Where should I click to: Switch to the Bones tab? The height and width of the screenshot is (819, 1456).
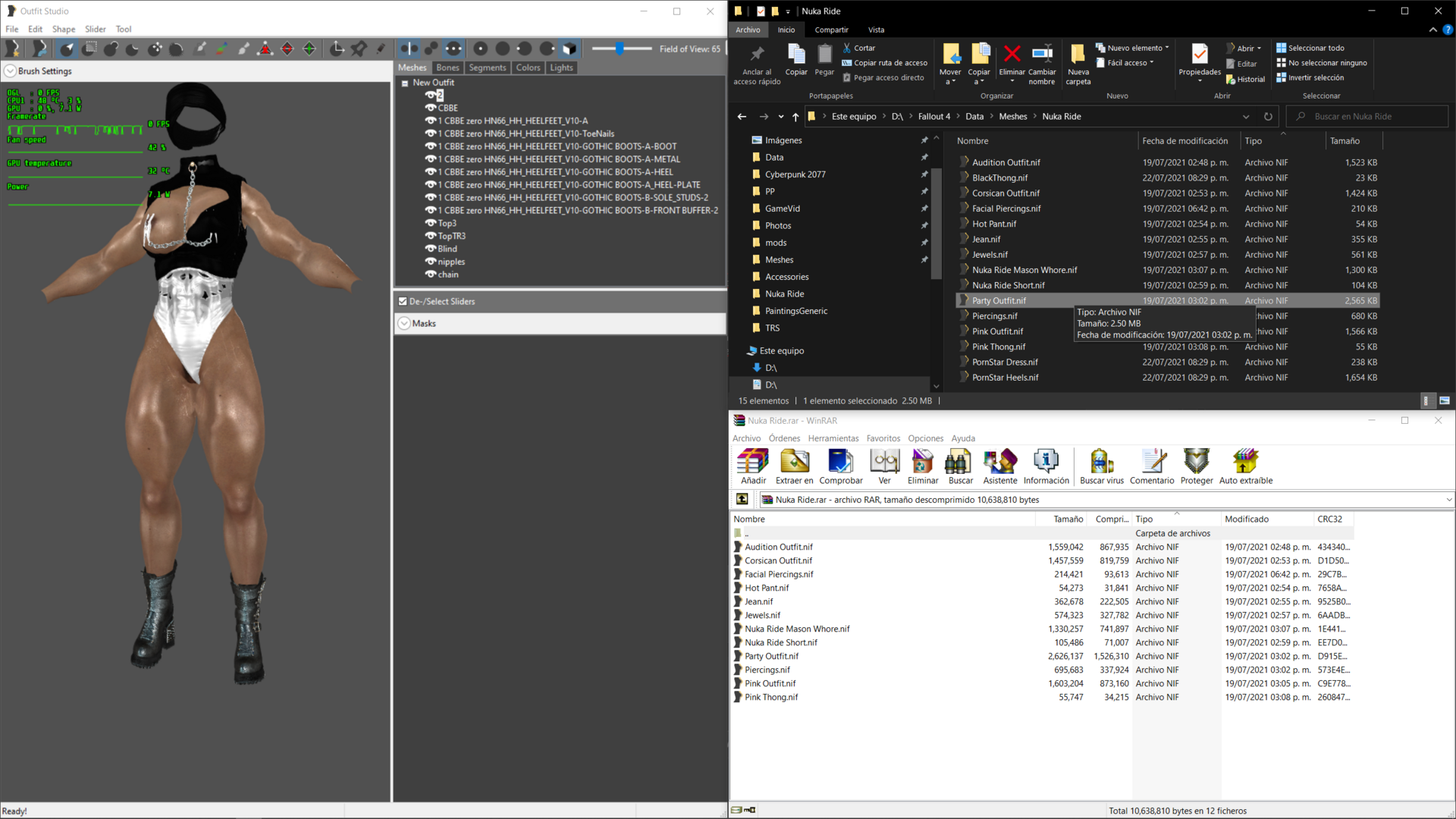coord(447,67)
